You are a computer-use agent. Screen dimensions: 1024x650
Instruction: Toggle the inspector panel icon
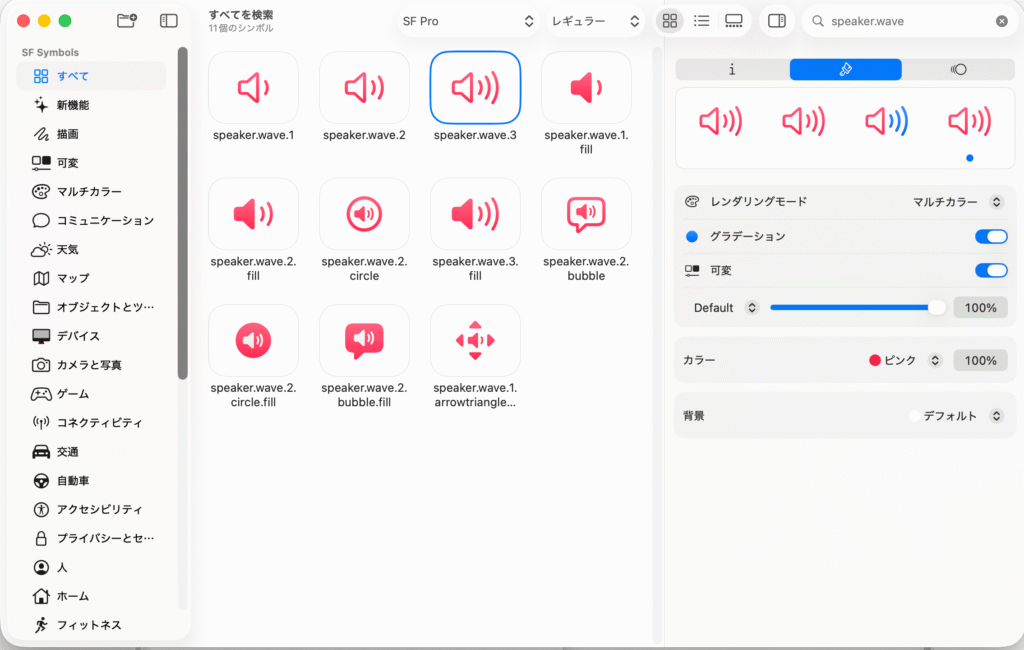click(776, 21)
